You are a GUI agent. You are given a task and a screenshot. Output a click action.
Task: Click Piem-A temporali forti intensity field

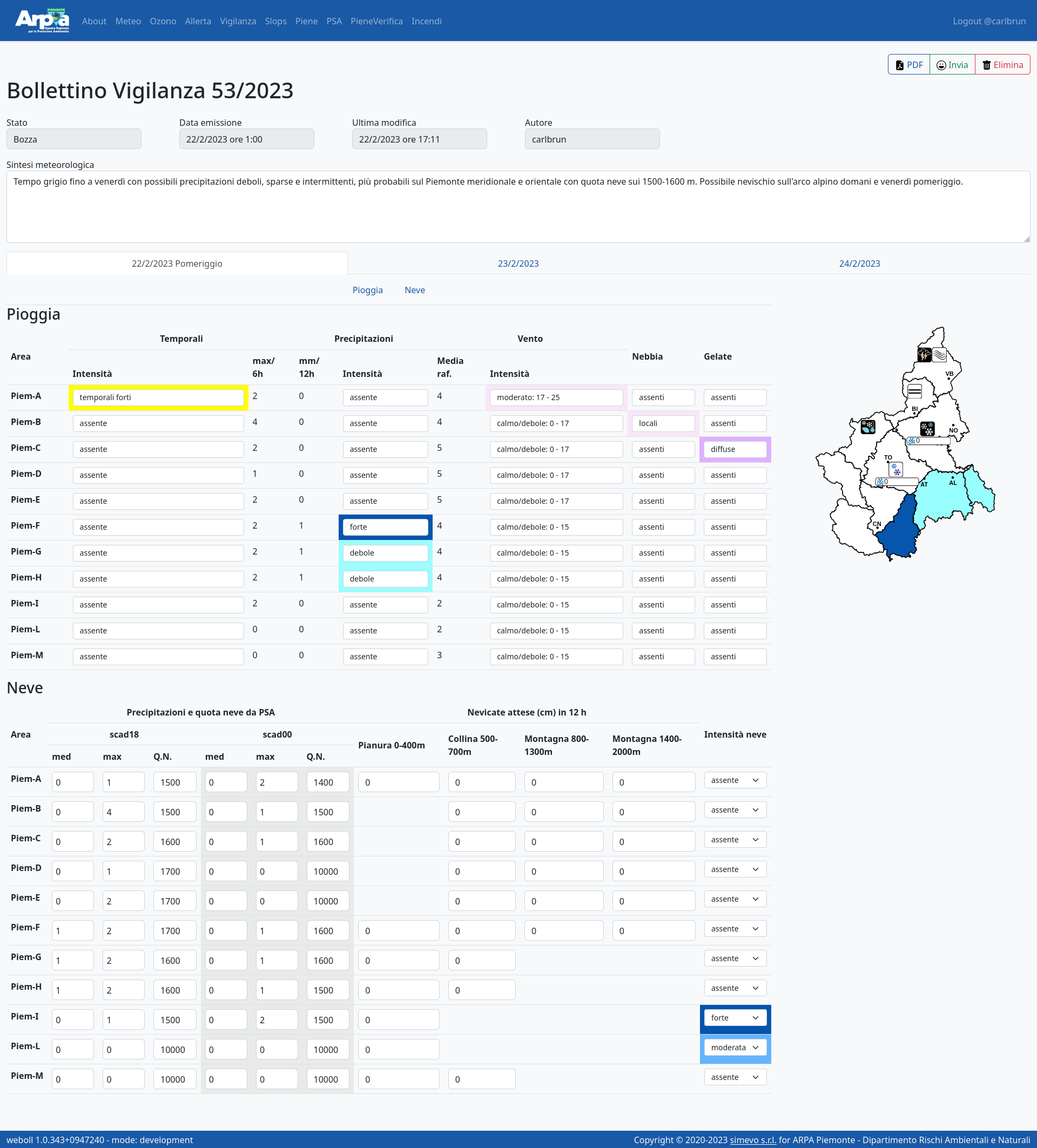(x=158, y=397)
